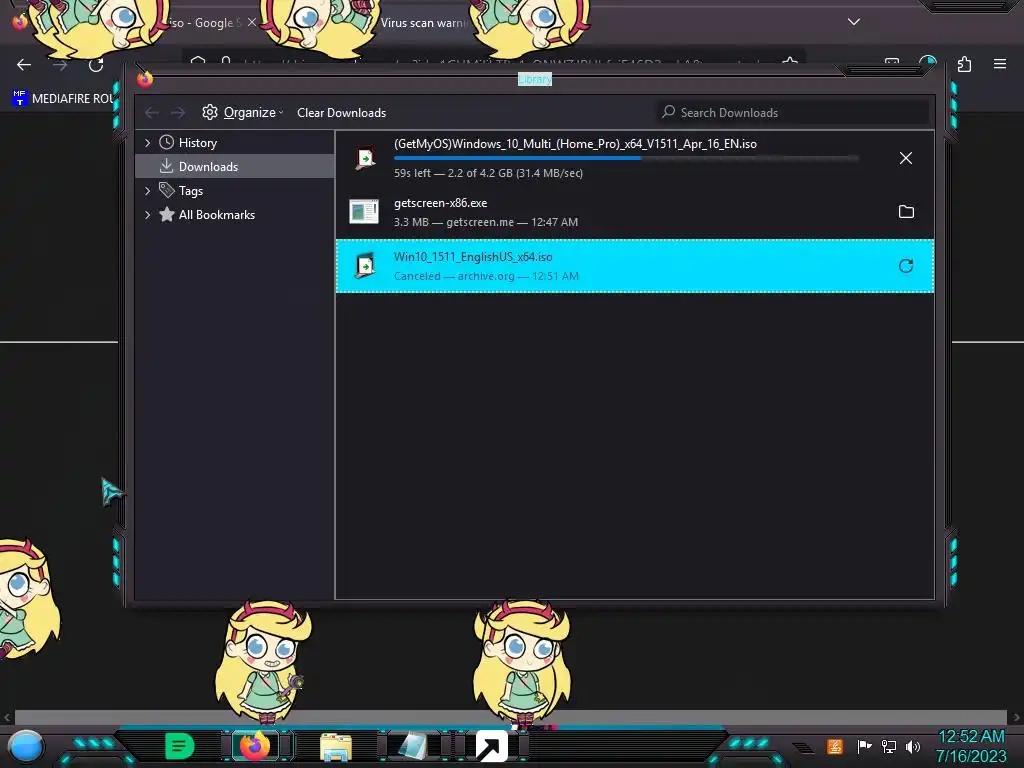Select the Win10_1511_EnglishUS_x64.iso file name
Image resolution: width=1024 pixels, height=768 pixels.
pyautogui.click(x=473, y=257)
